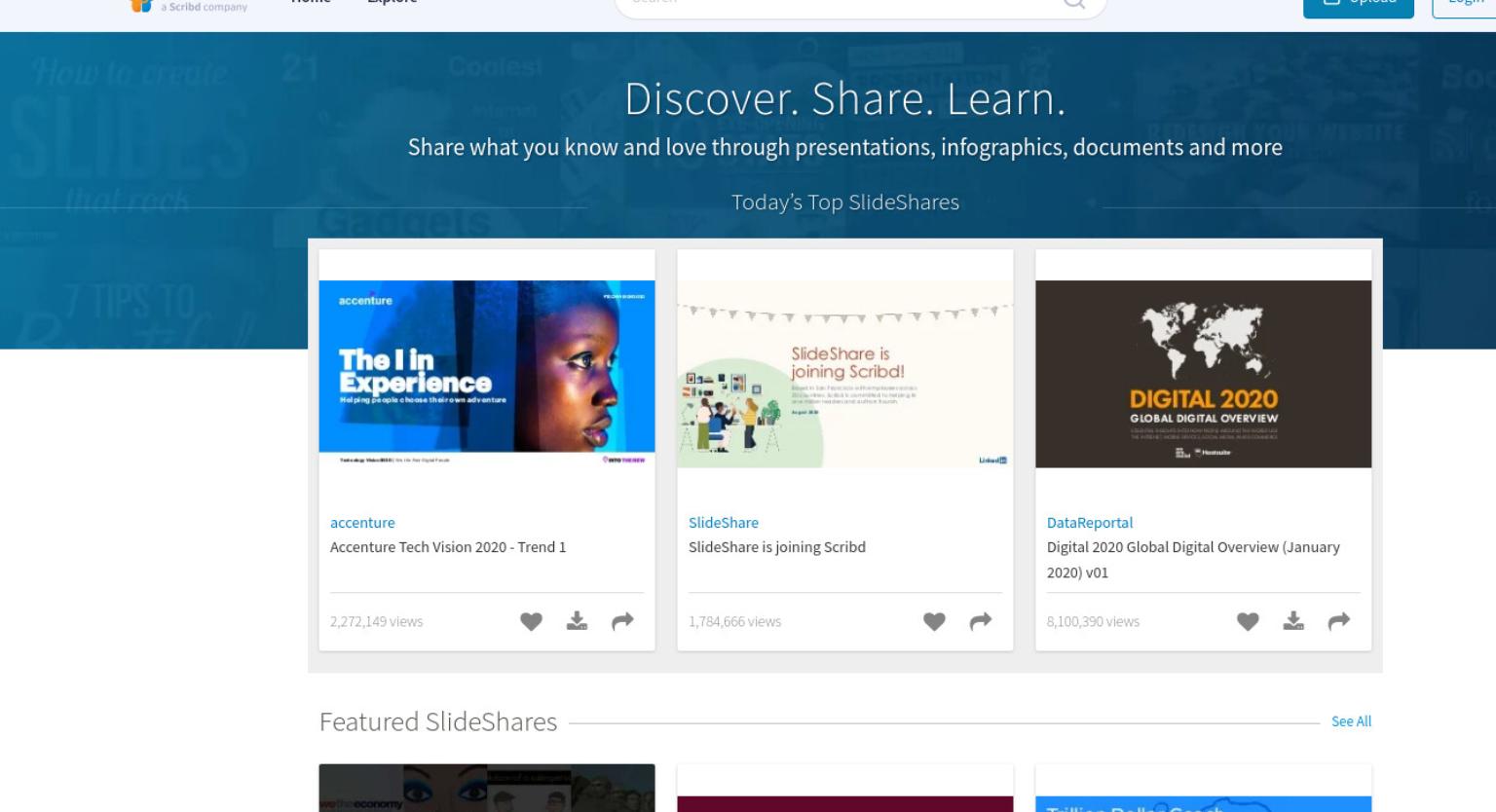
Task: Click the '1,784,666 views' count
Action: tap(735, 621)
